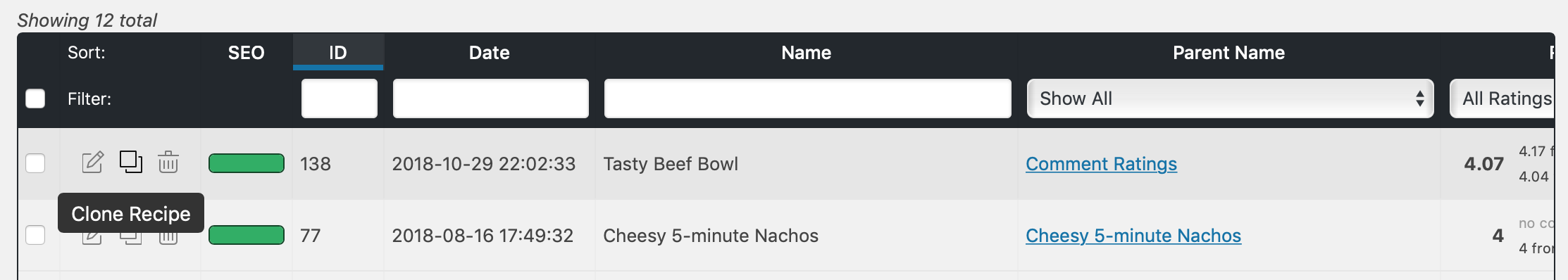Viewport: 1568px width, 280px height.
Task: Sort recipes by SEO column
Action: coord(247,52)
